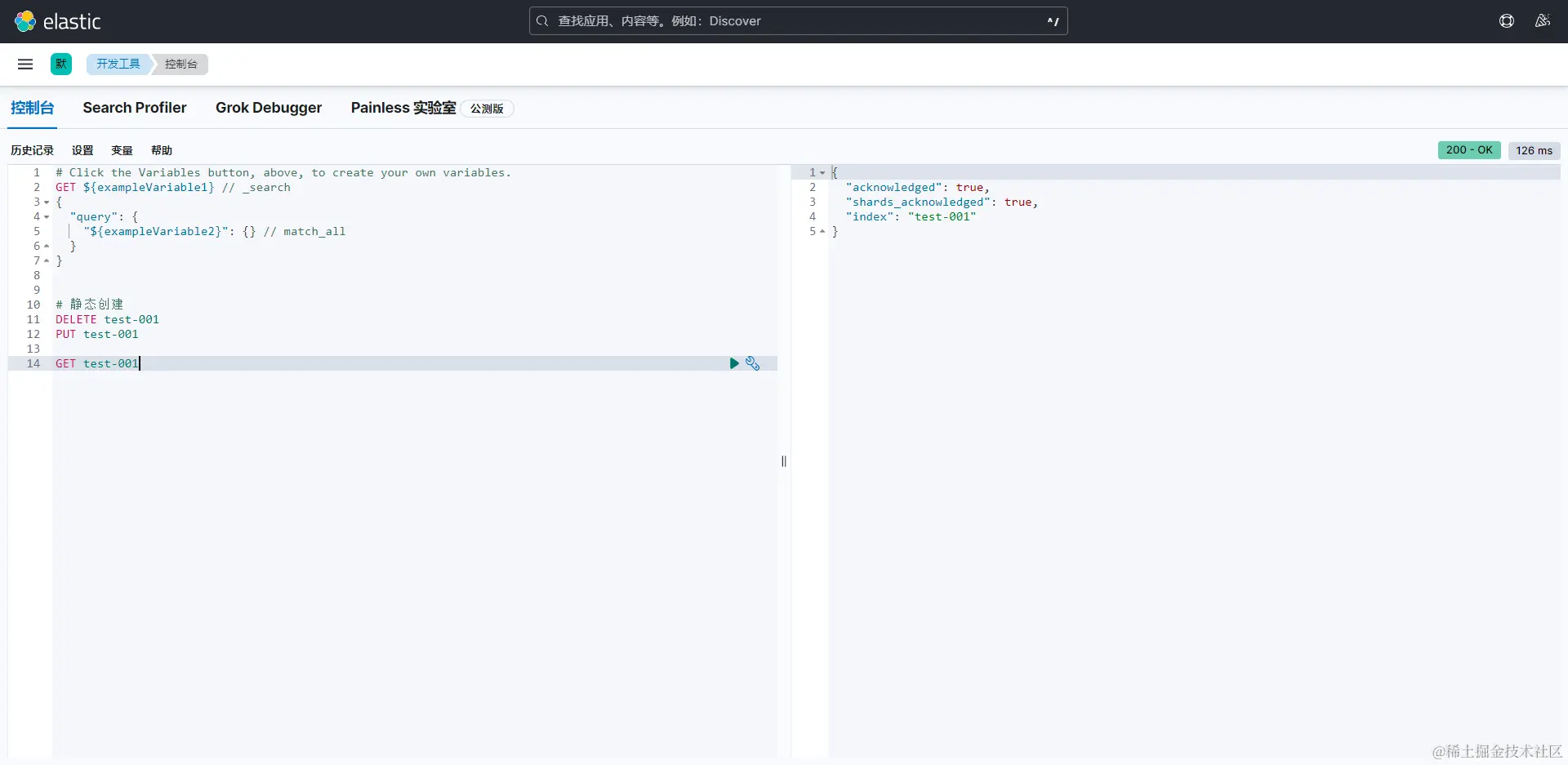1568x765 pixels.
Task: Click the GET test-001 request line
Action: 97,364
